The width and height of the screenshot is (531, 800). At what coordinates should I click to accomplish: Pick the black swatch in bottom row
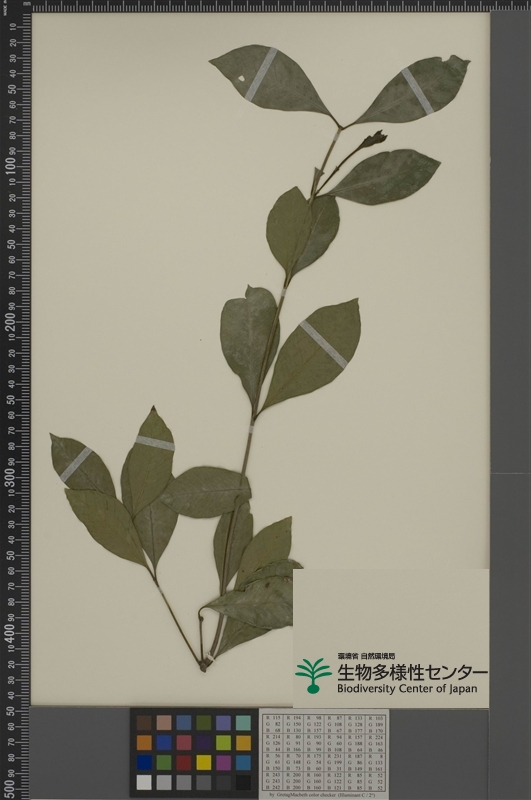click(243, 782)
